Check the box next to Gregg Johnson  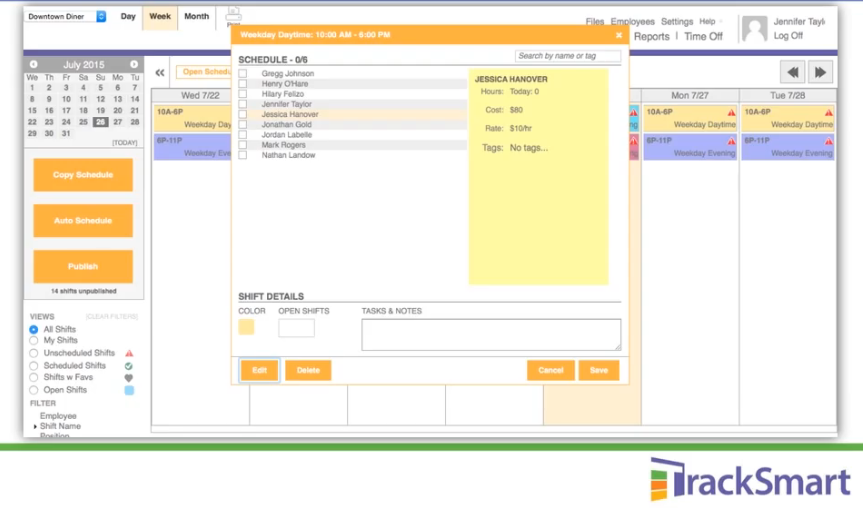(243, 74)
